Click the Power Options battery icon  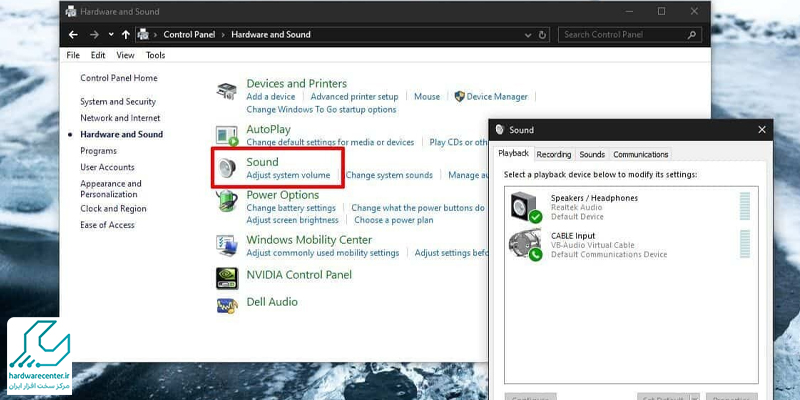click(x=227, y=201)
